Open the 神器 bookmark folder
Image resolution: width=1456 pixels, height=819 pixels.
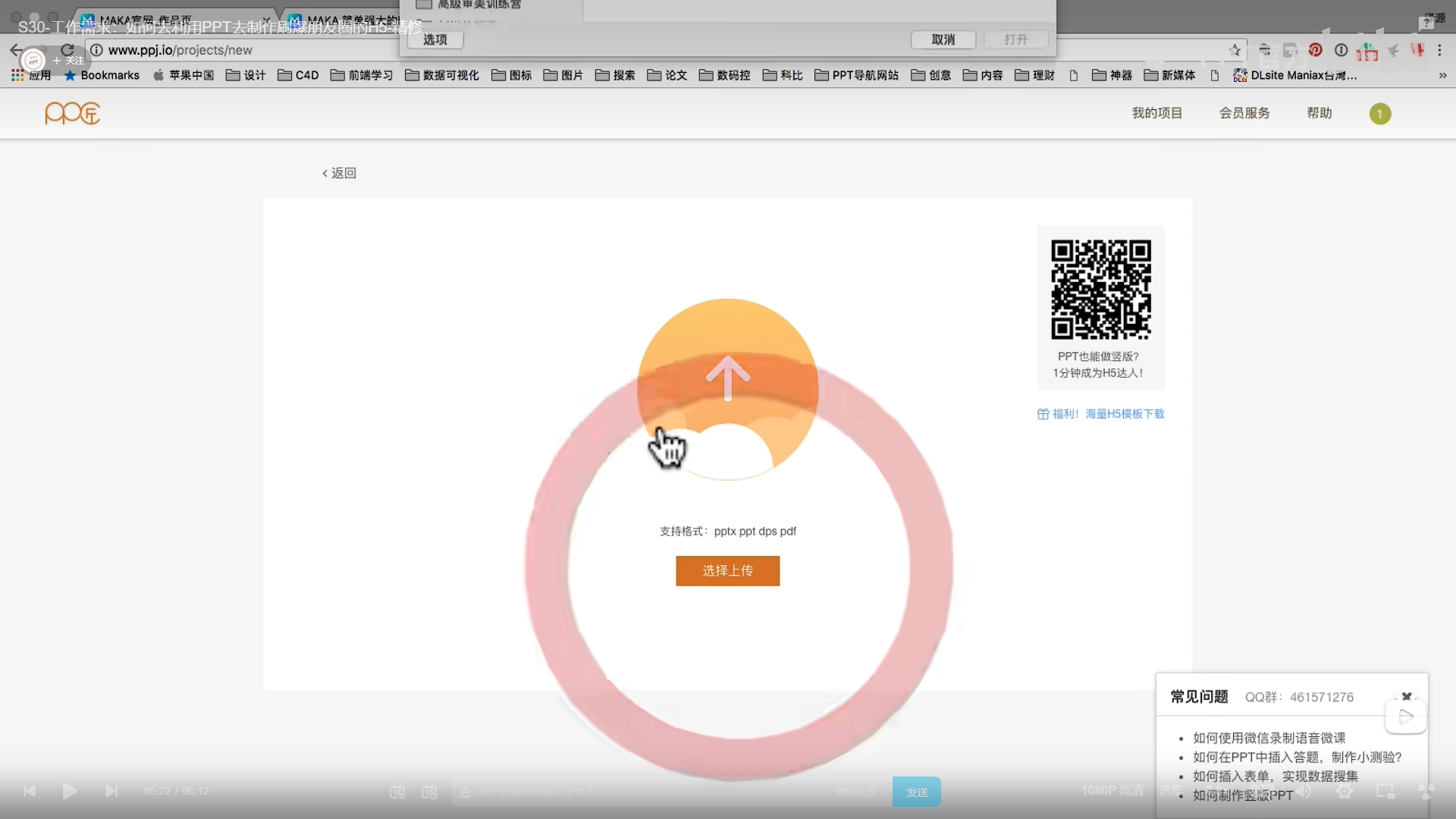(x=1112, y=75)
